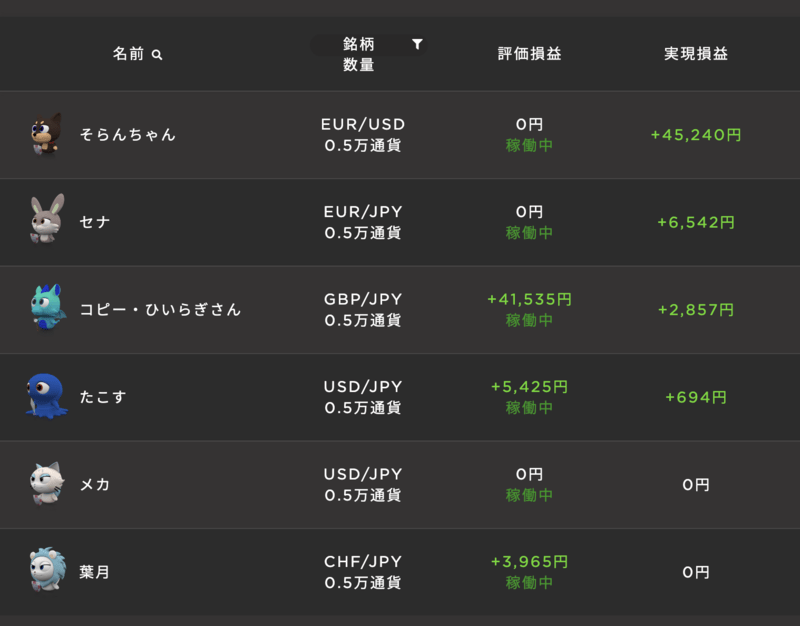Viewport: 800px width, 626px height.
Task: Click the search icon next to 名前
Action: click(157, 55)
